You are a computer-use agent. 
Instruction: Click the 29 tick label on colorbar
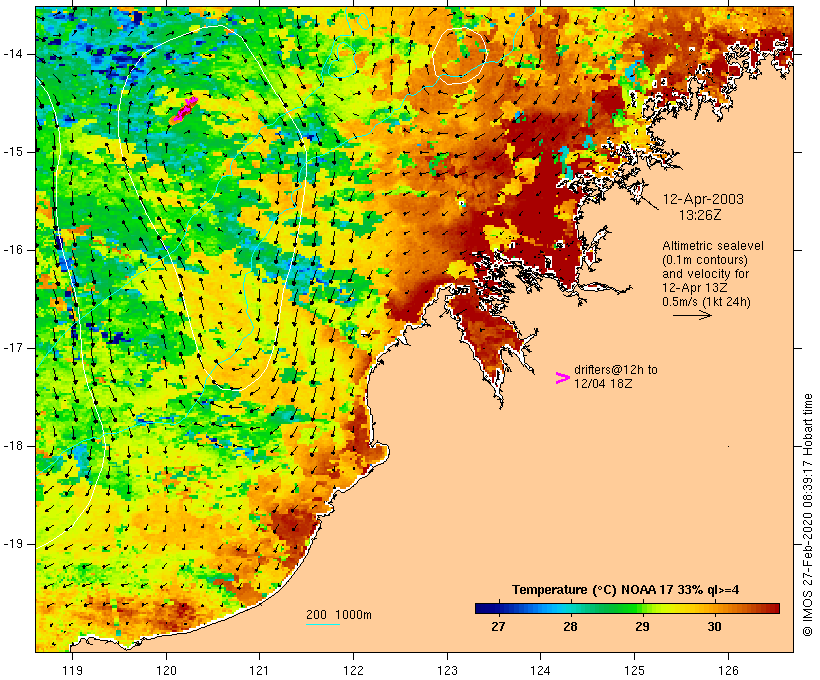tap(642, 626)
